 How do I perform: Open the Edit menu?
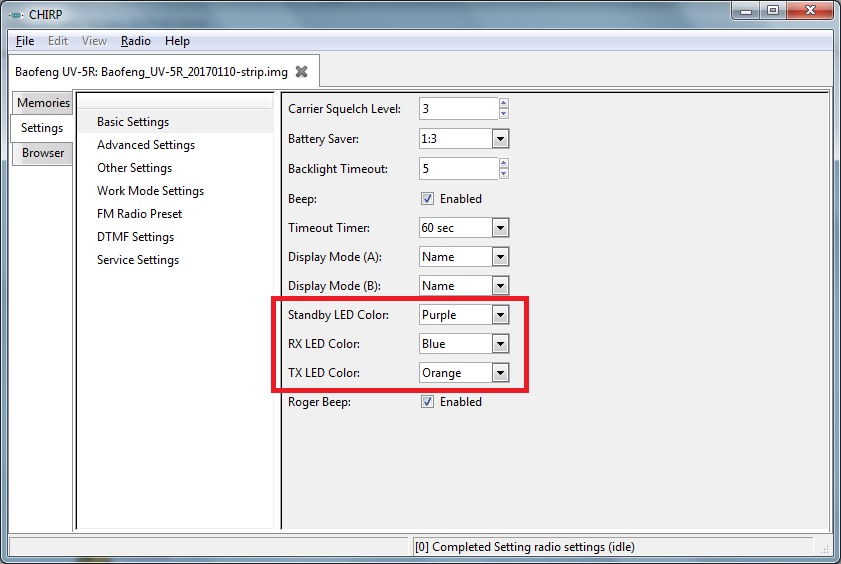(x=58, y=41)
